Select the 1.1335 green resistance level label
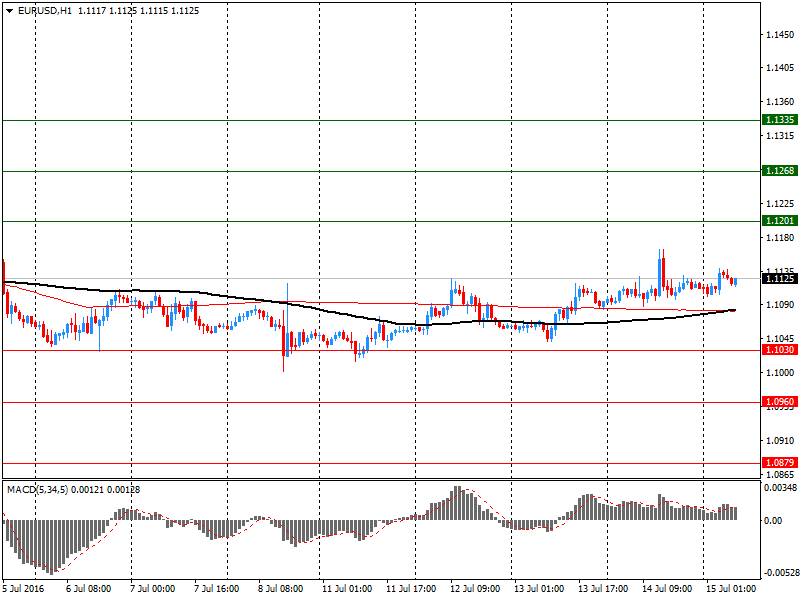The height and width of the screenshot is (600, 800). tap(780, 120)
